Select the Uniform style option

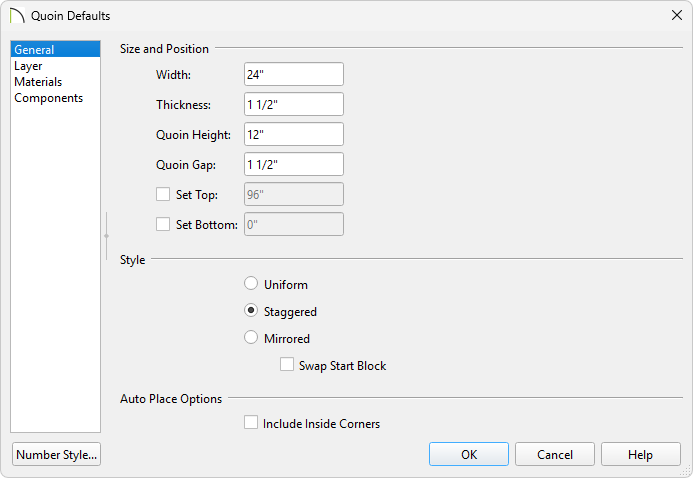251,283
